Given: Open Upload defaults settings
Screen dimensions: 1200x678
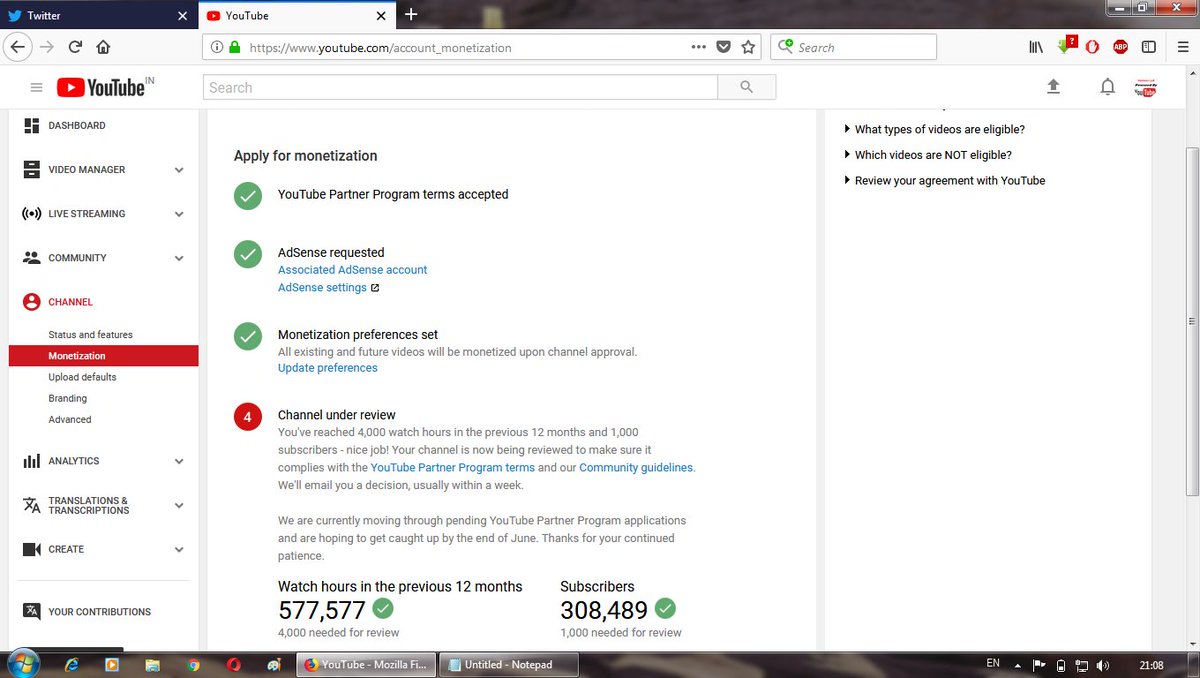Looking at the screenshot, I should tap(82, 377).
